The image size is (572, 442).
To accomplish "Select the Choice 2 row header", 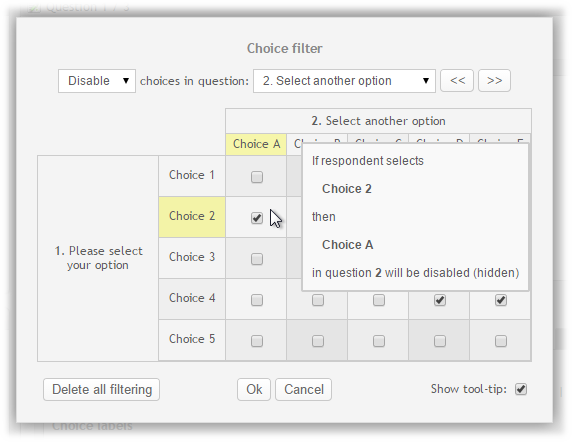I will pos(192,217).
